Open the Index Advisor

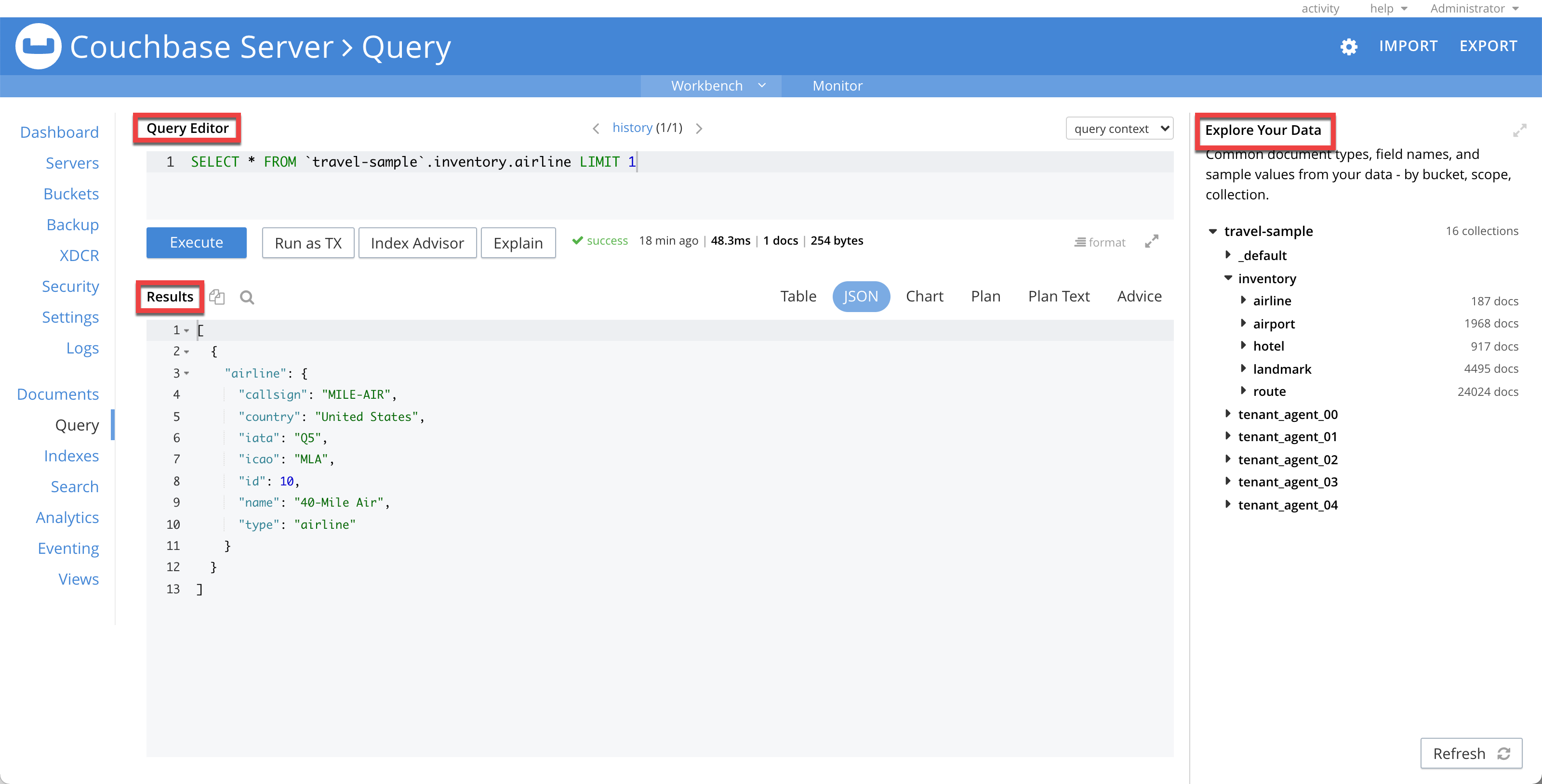click(x=417, y=243)
